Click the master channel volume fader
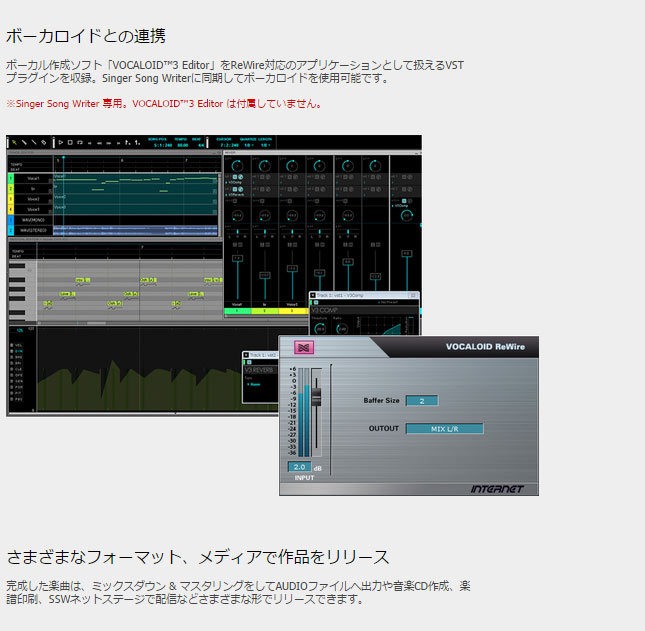The height and width of the screenshot is (631, 645). point(407,254)
